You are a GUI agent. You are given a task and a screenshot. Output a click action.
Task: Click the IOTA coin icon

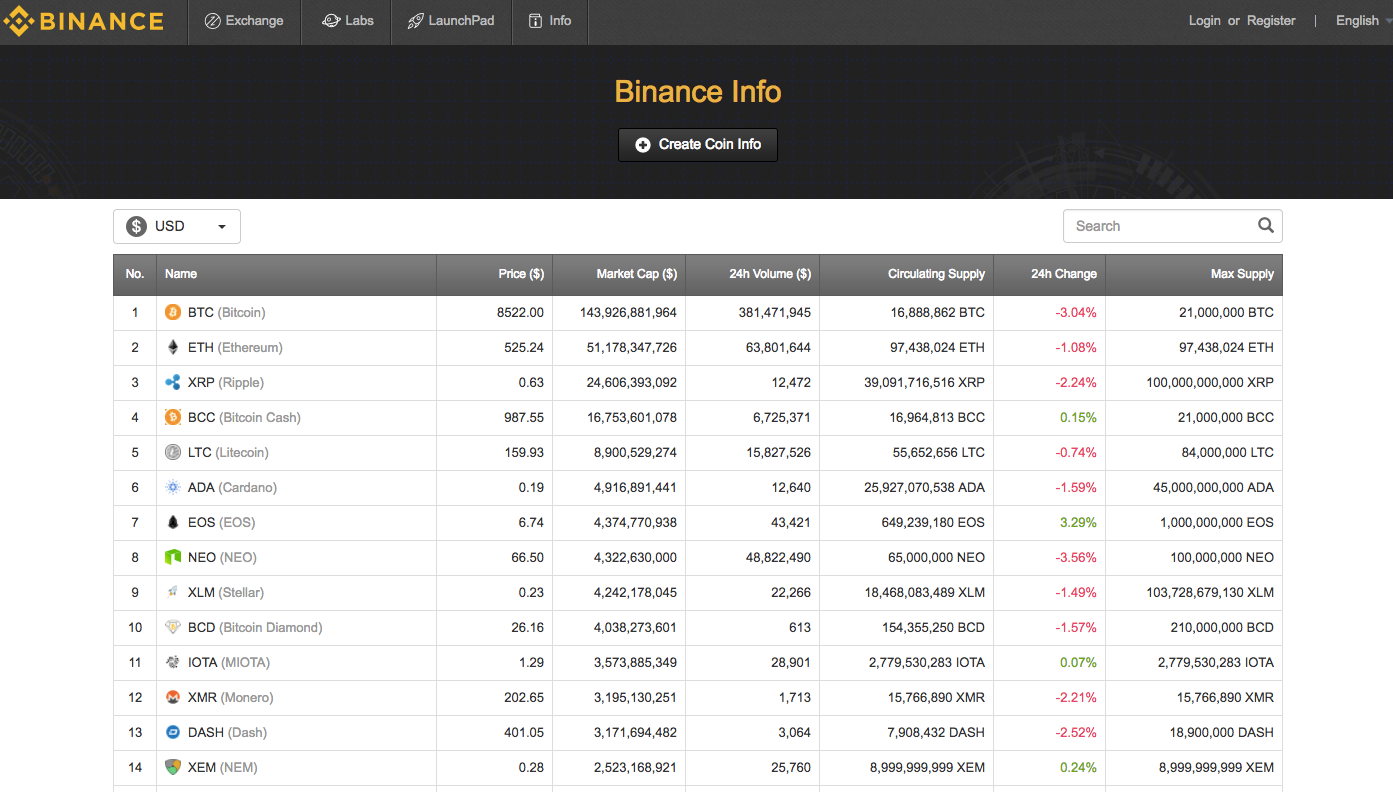pyautogui.click(x=173, y=663)
